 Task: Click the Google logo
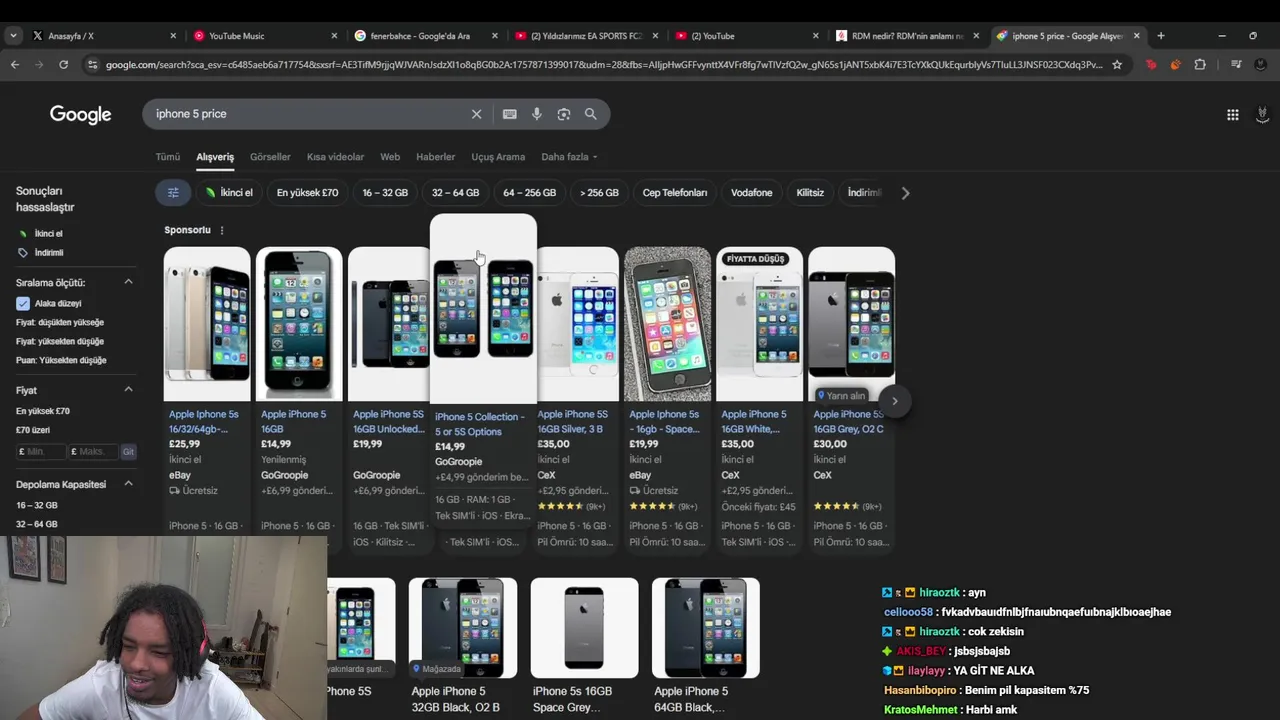click(81, 115)
